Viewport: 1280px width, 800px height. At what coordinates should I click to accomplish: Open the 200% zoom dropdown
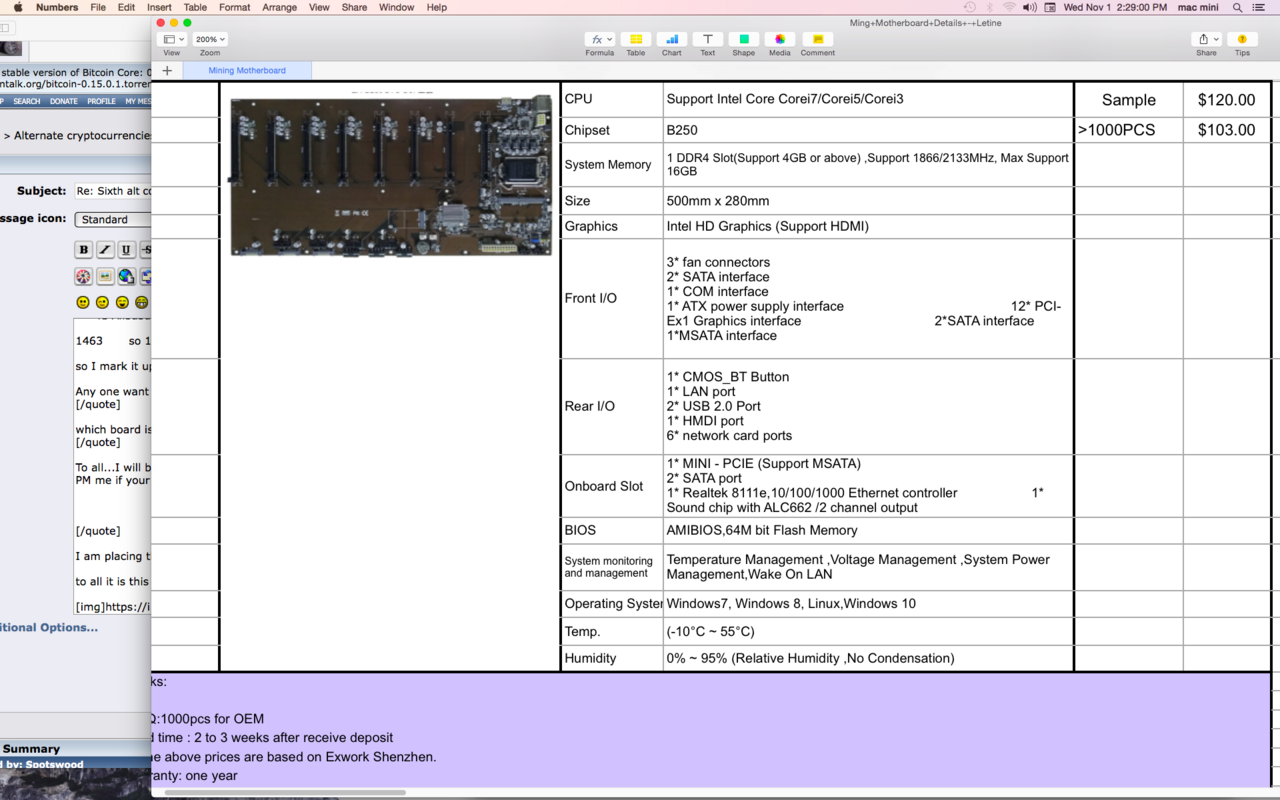click(x=209, y=40)
